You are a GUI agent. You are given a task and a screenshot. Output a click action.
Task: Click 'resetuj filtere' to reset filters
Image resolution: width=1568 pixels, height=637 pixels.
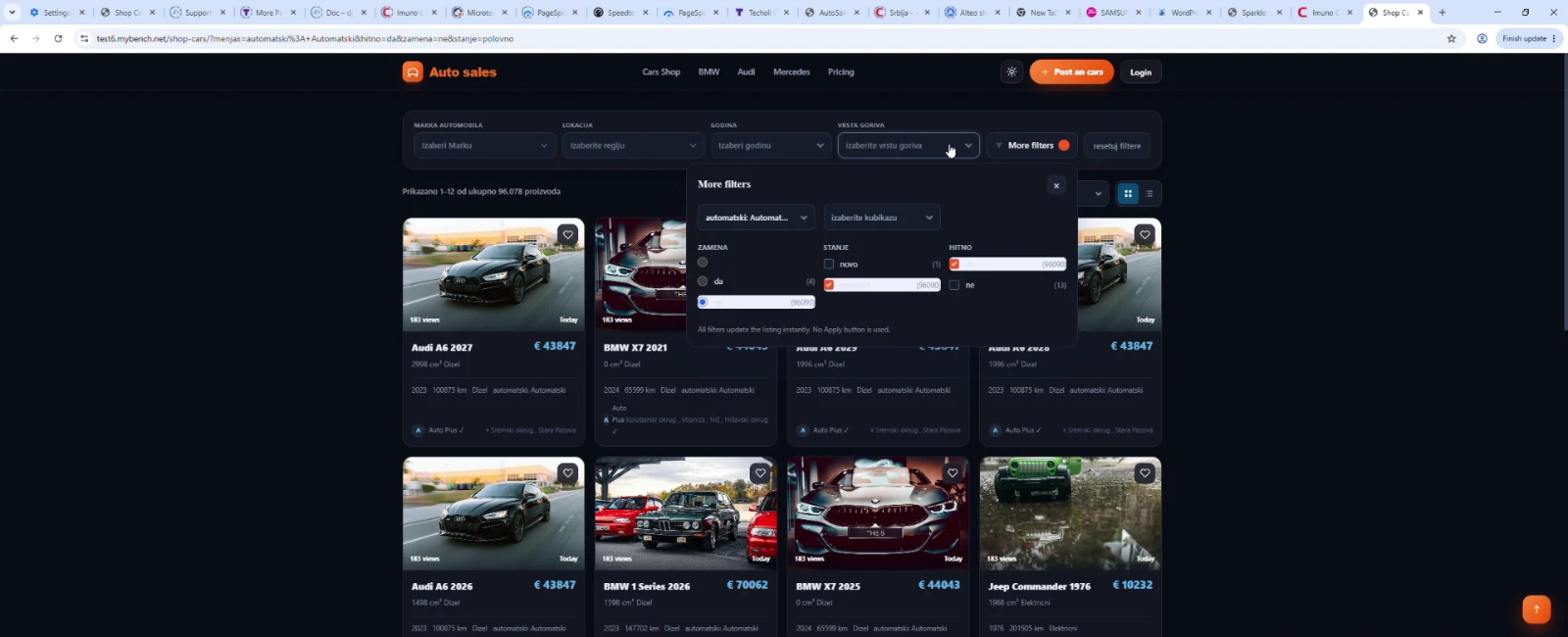[1117, 145]
